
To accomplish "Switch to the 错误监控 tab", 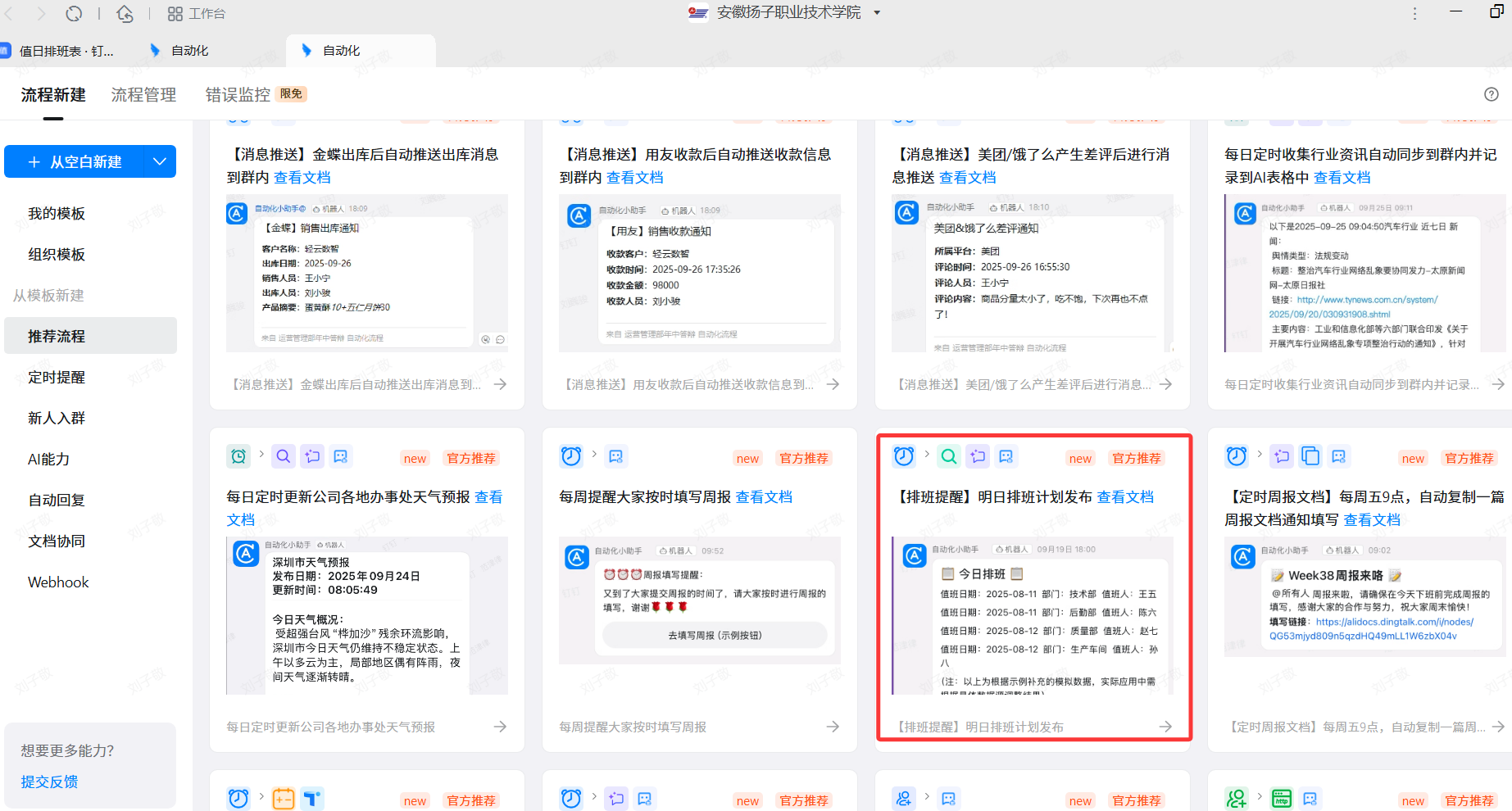I will 238,94.
